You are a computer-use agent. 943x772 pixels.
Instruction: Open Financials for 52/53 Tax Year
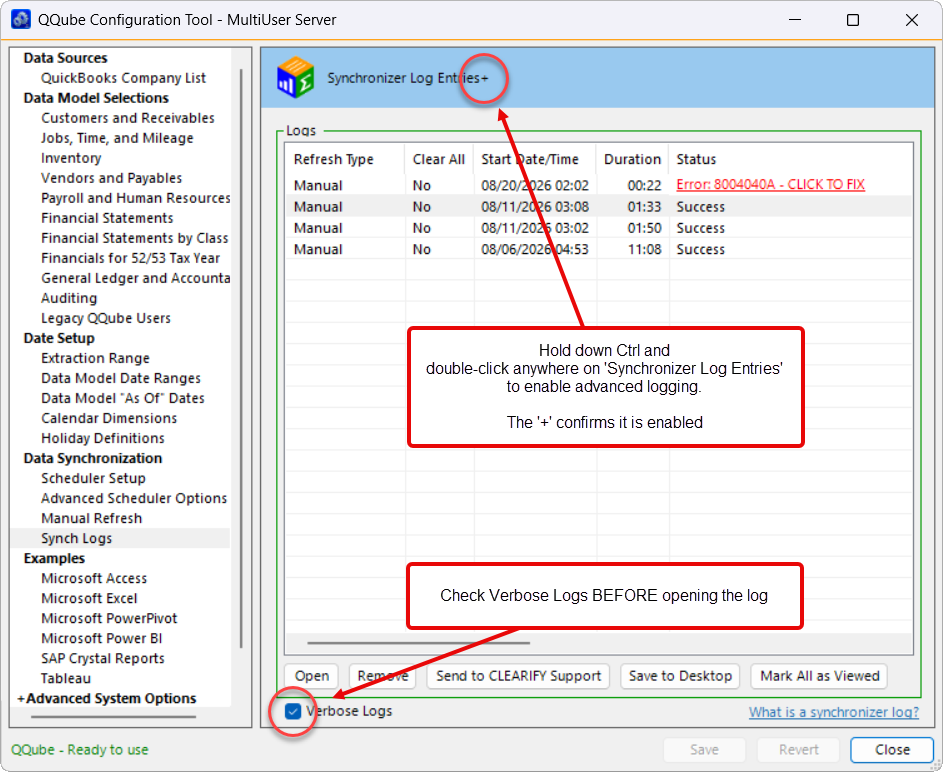[x=131, y=258]
